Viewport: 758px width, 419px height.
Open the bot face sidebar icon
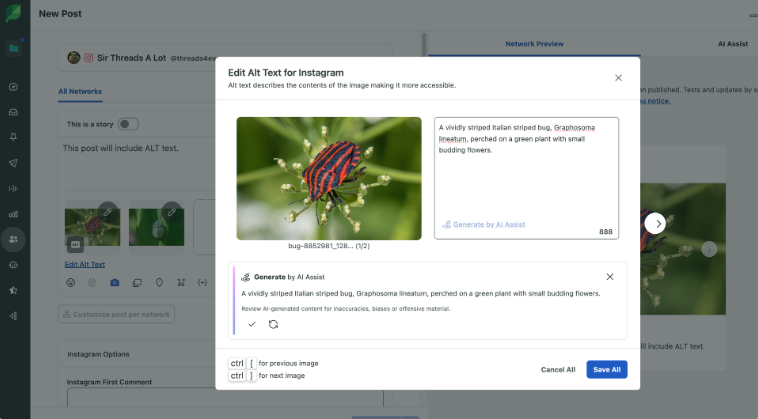pyautogui.click(x=14, y=265)
